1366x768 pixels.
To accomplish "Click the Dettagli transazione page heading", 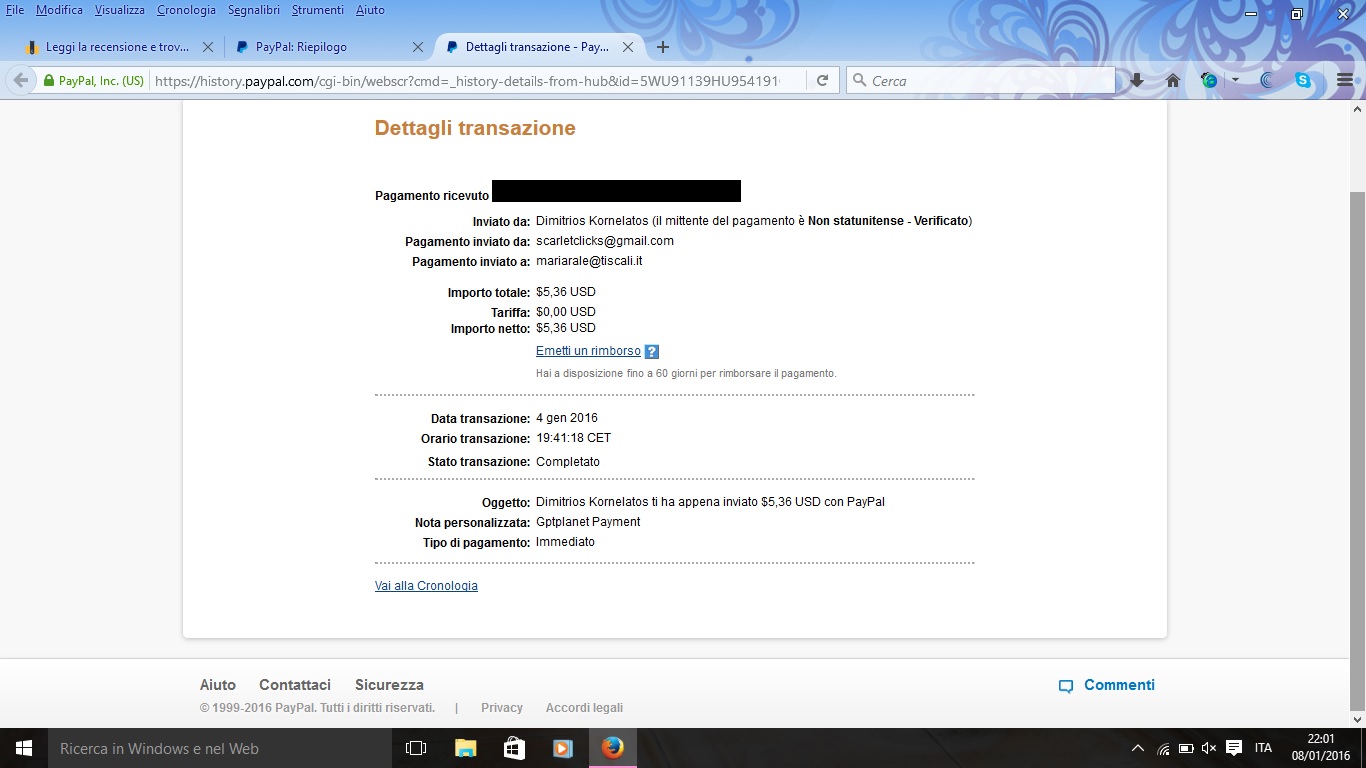I will coord(475,128).
